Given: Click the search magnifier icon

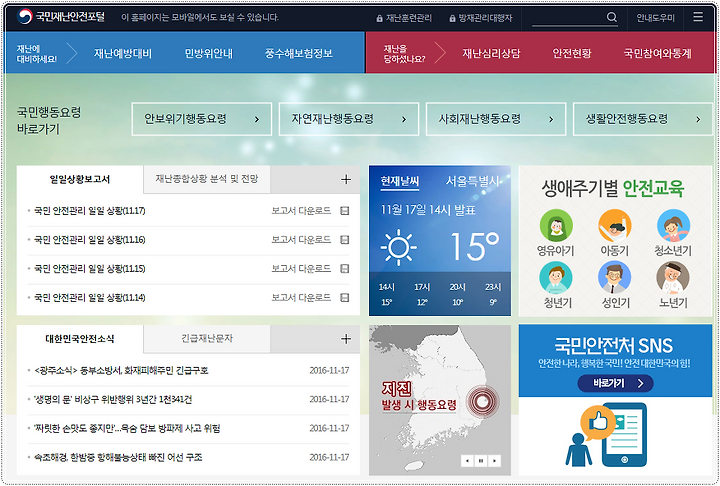Looking at the screenshot, I should 612,17.
